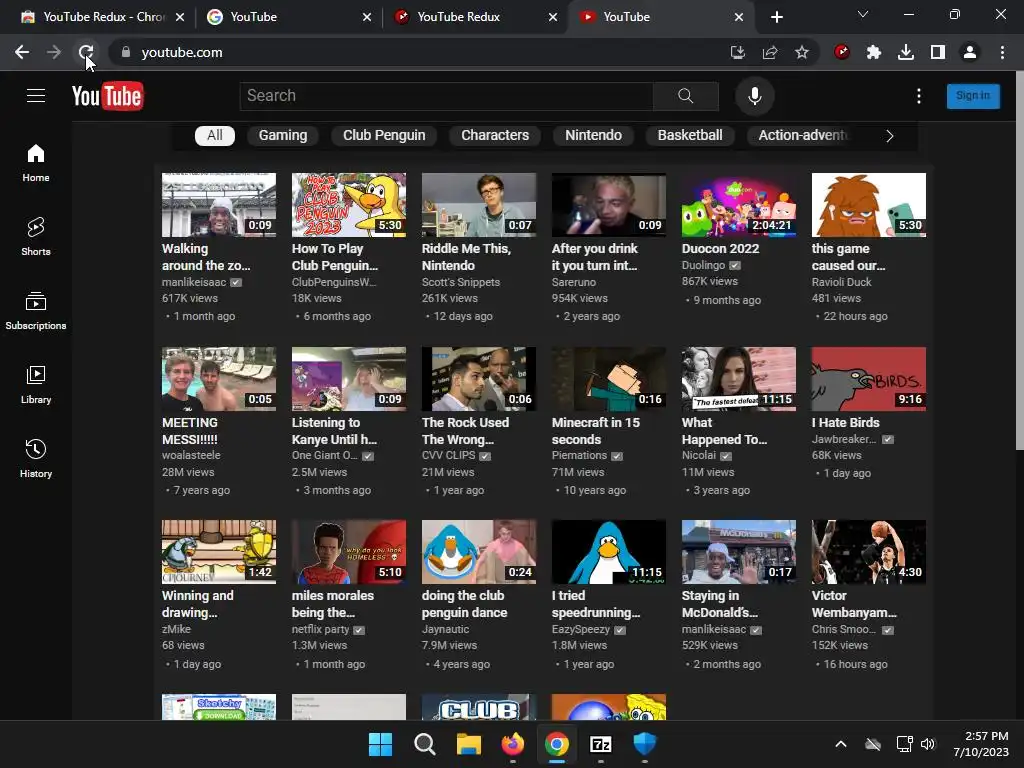Start voice search with microphone

point(754,96)
